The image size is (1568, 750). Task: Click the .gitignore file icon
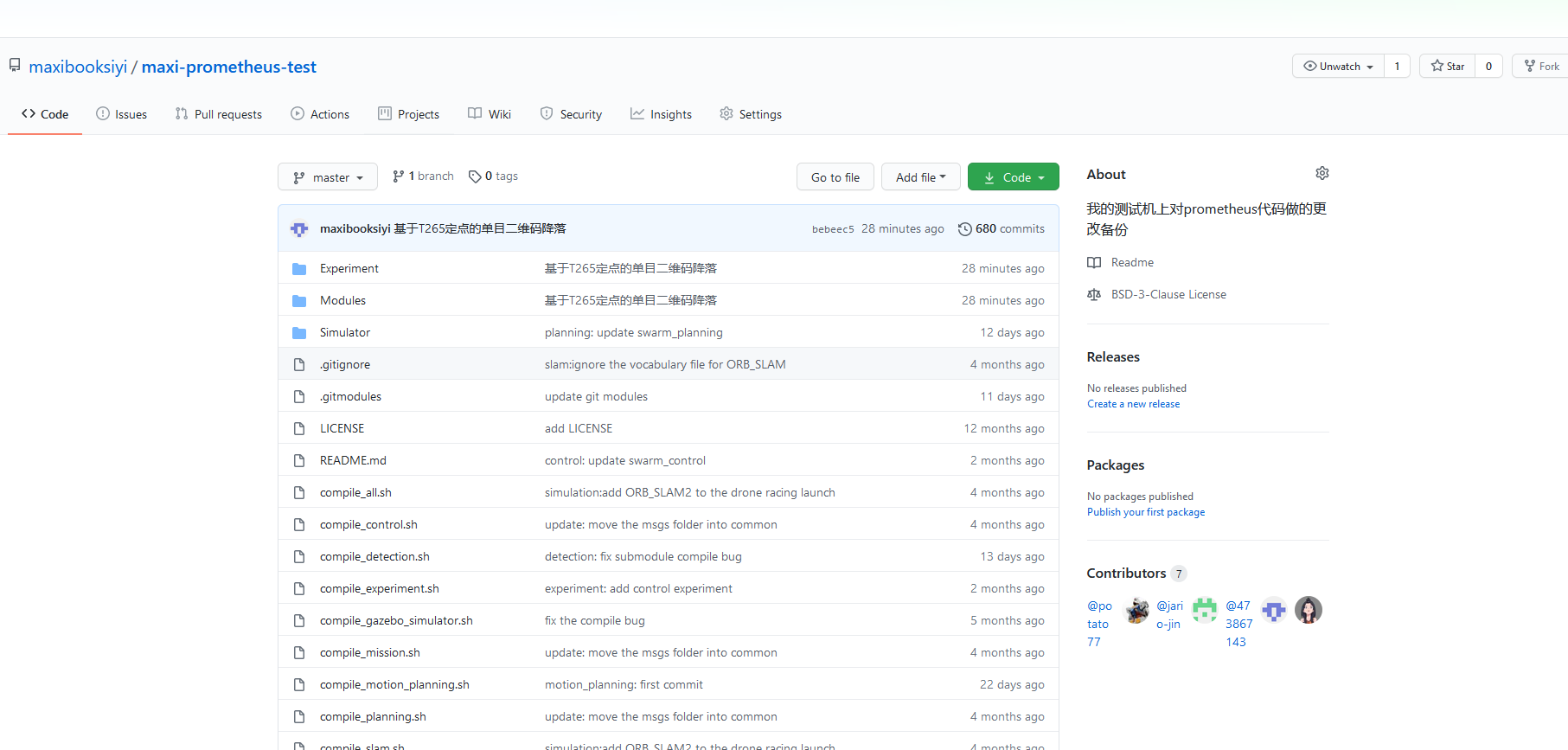[299, 365]
